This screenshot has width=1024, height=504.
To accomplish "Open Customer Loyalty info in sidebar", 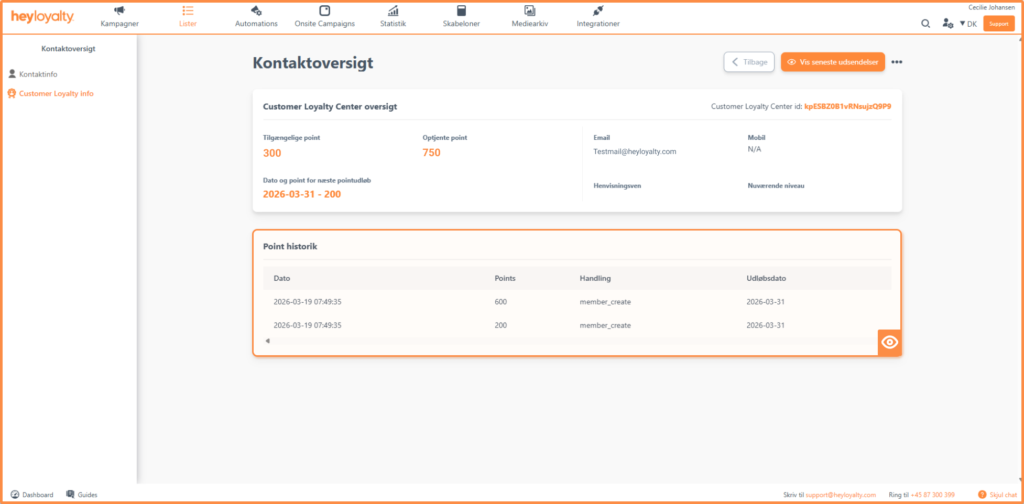I will click(x=56, y=93).
